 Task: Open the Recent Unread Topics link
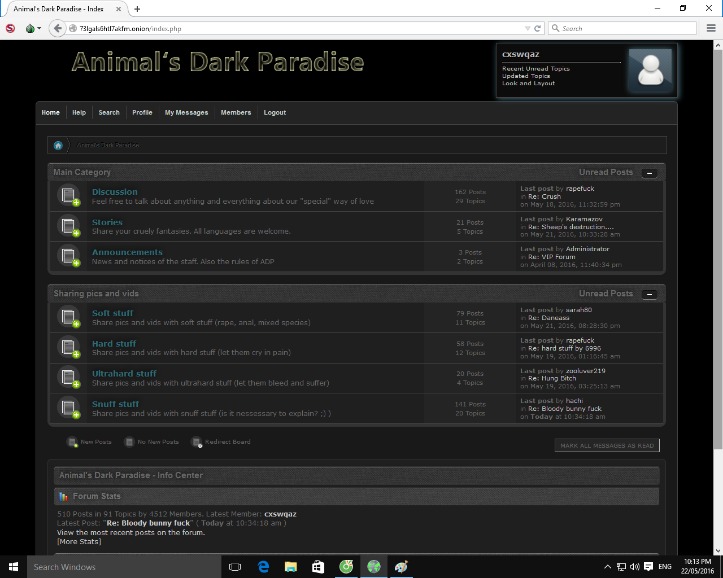536,69
